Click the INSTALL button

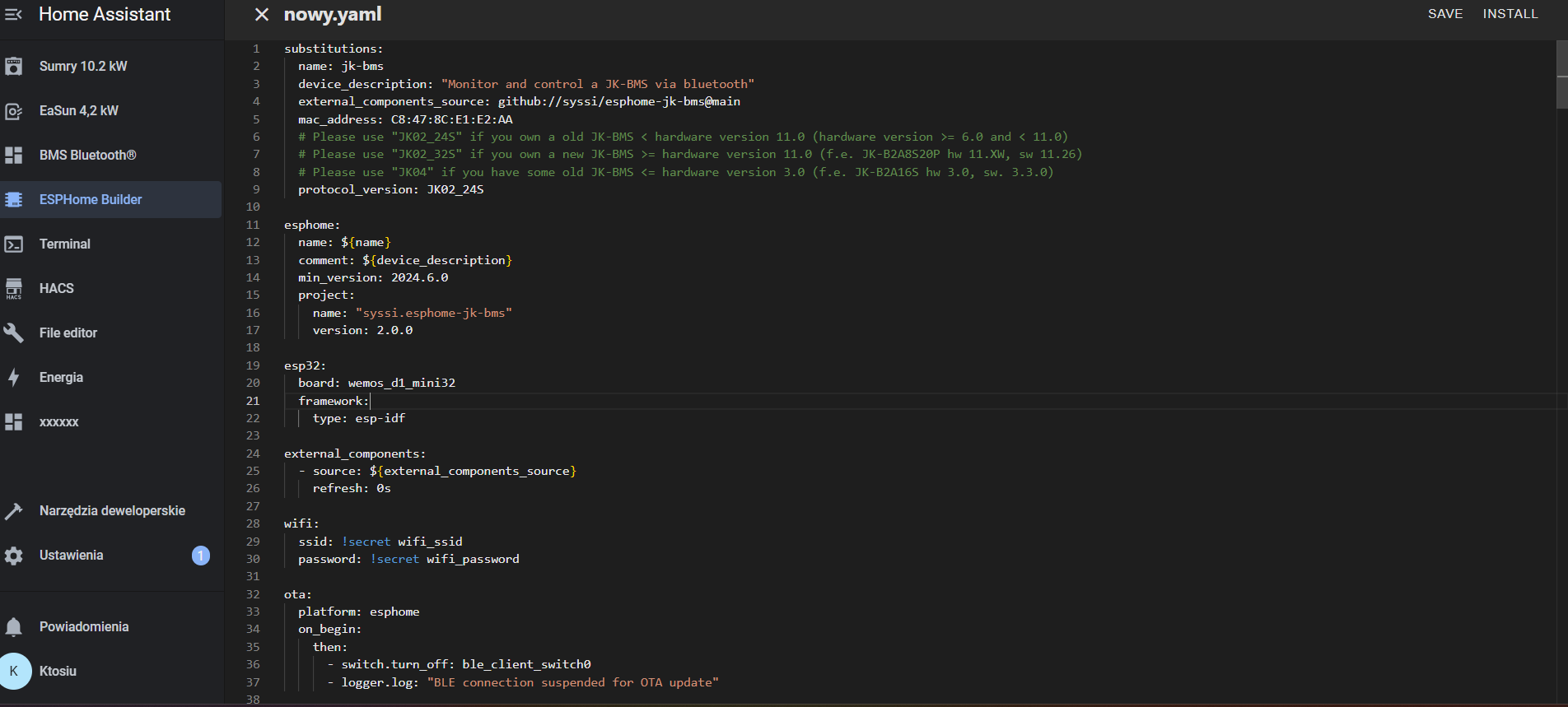[x=1510, y=14]
